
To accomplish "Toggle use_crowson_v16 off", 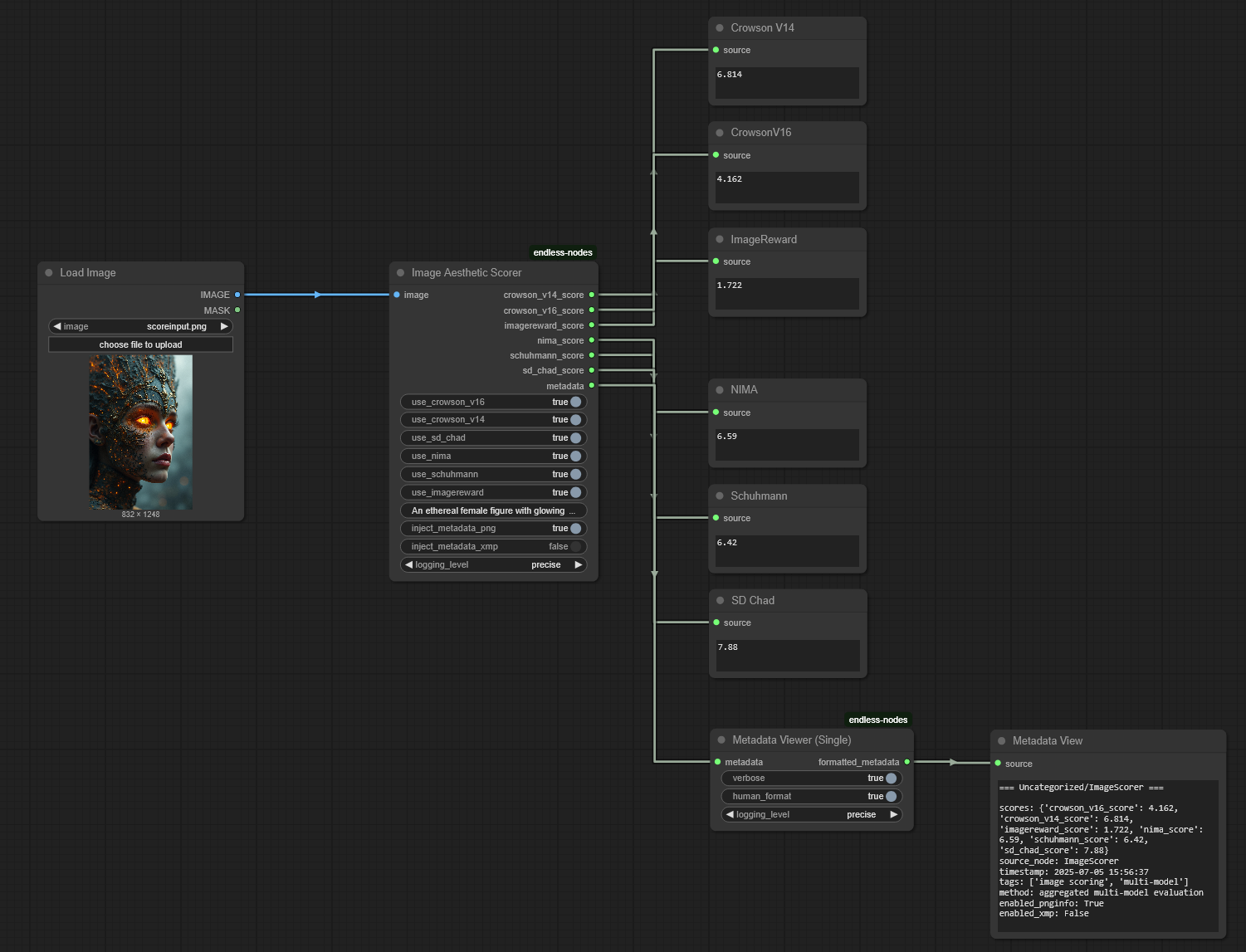I will 575,402.
